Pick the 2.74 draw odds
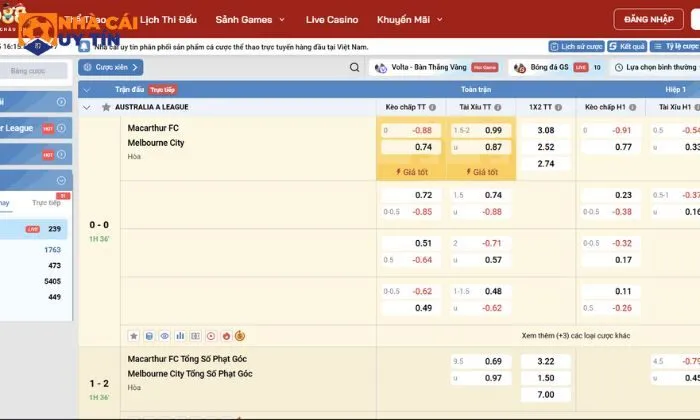 [546, 164]
